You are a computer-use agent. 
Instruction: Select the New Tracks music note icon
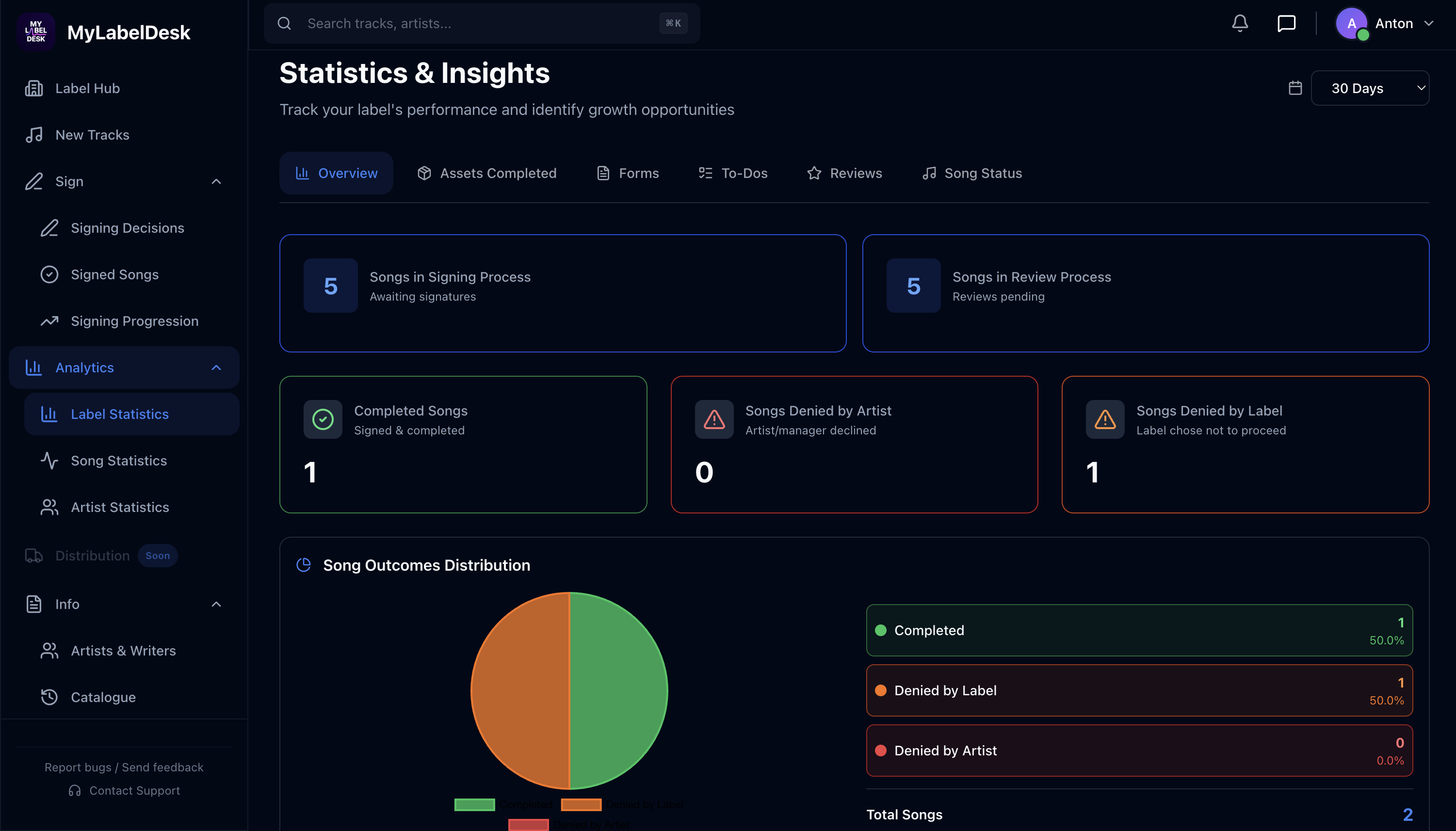(x=34, y=135)
